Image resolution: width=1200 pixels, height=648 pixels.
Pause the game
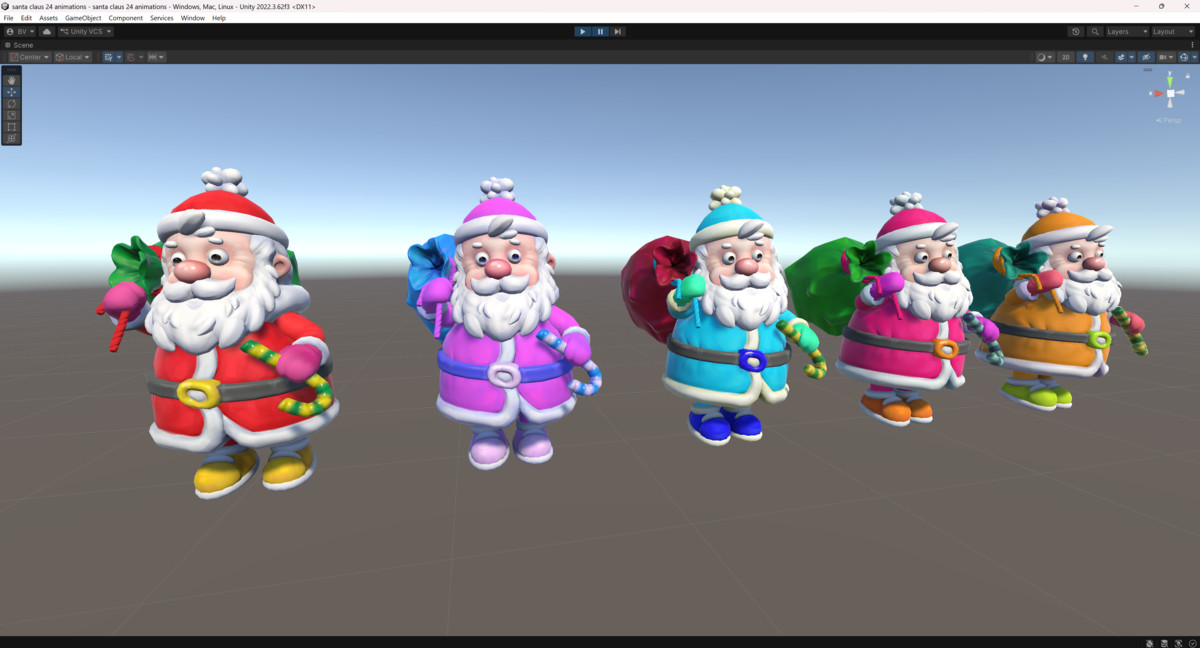pos(600,32)
